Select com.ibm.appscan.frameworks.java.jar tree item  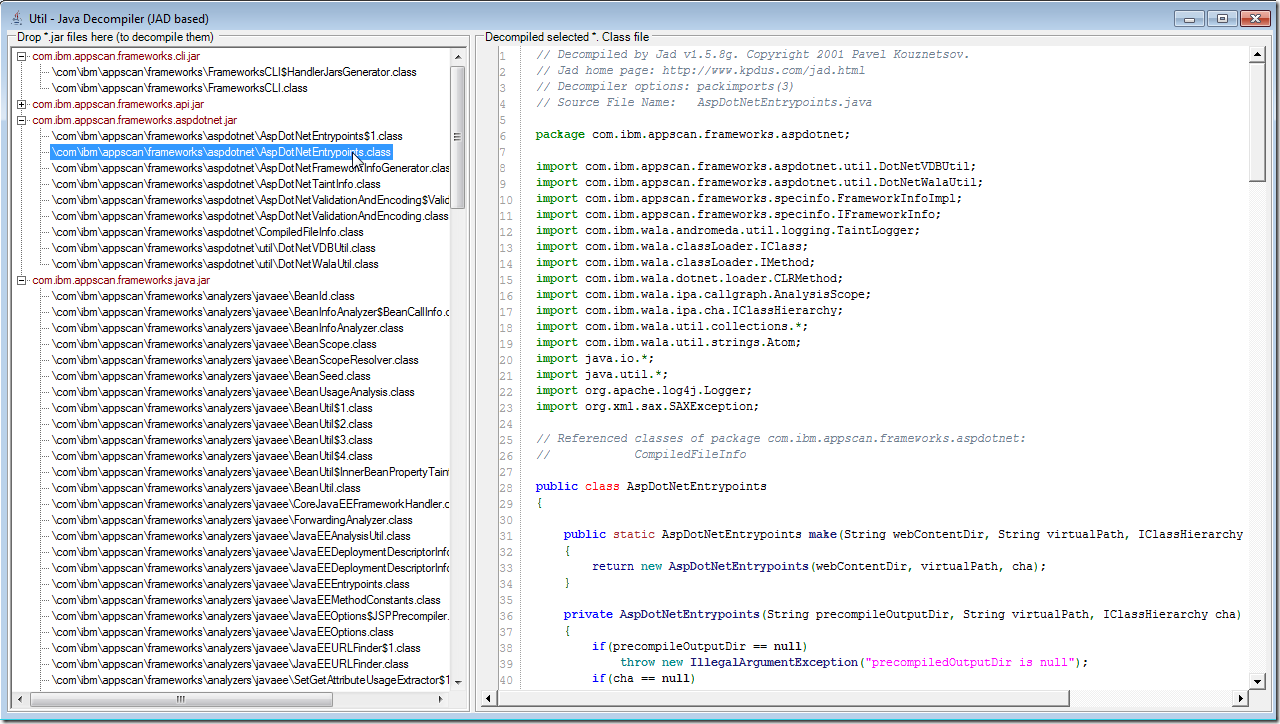point(121,280)
